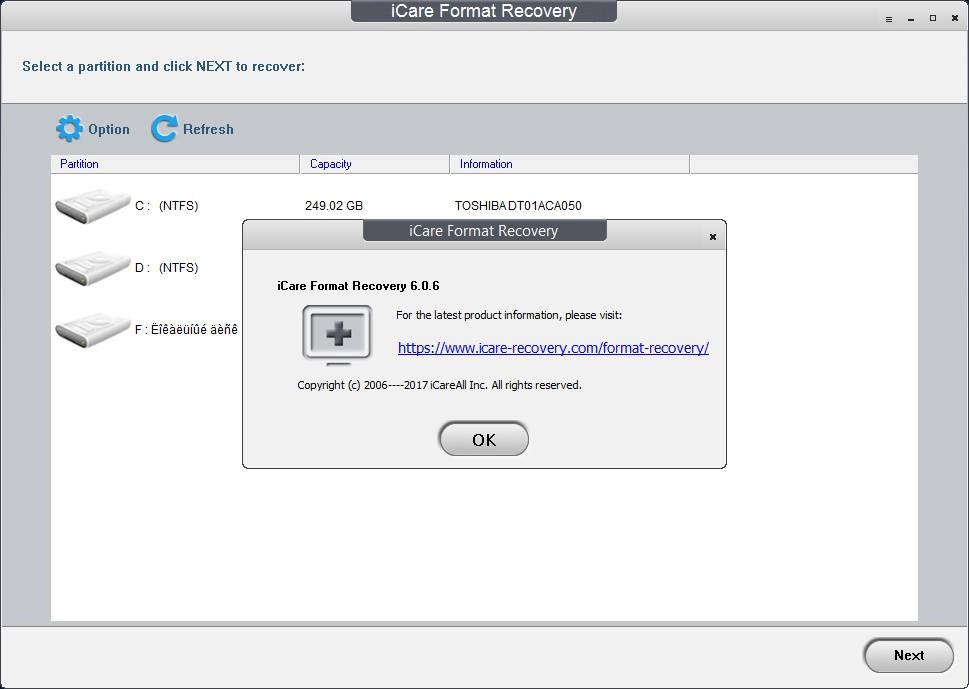This screenshot has width=969, height=689.
Task: Open the main window menu icon
Action: (889, 19)
